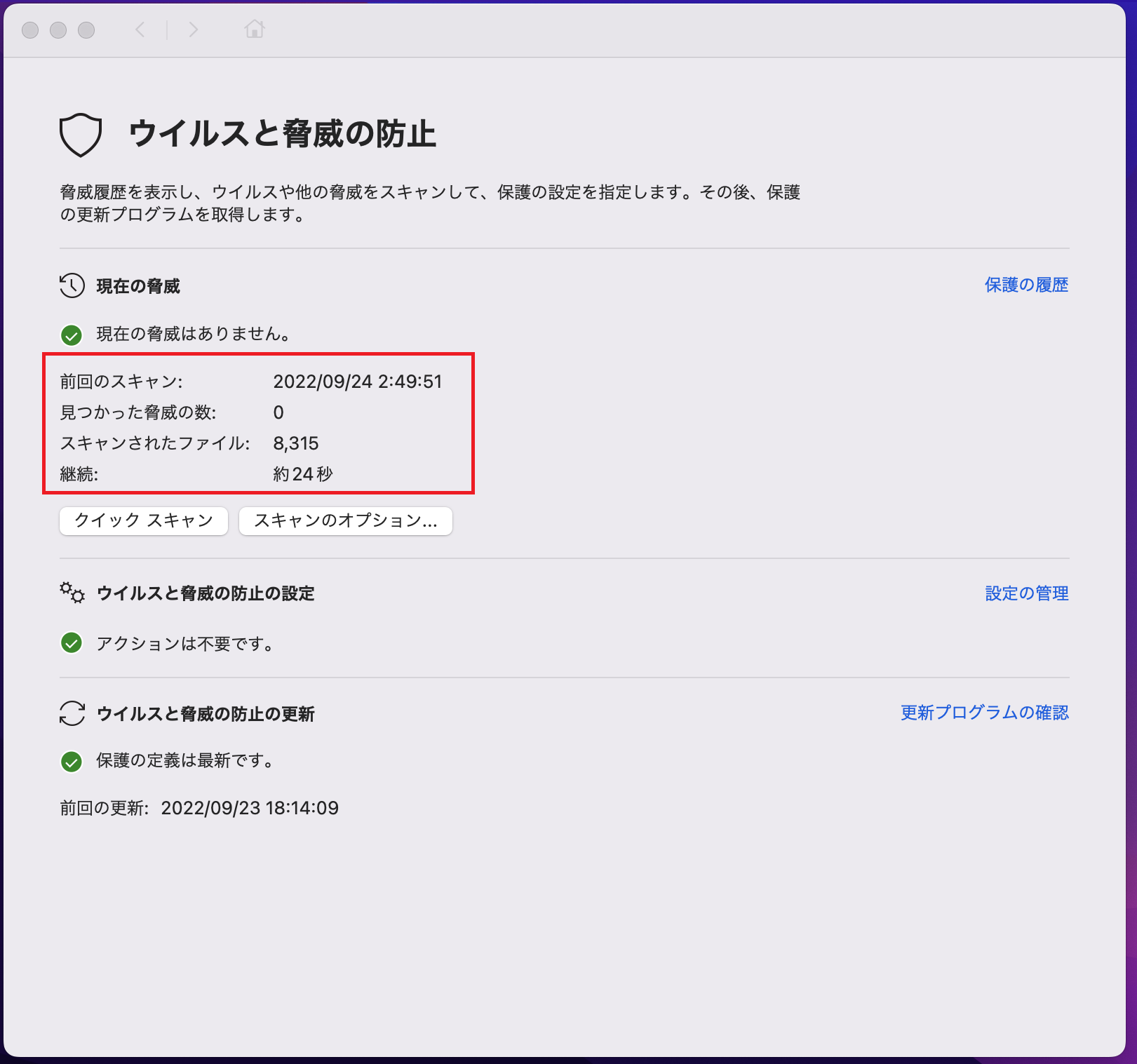The width and height of the screenshot is (1137, 1064).
Task: Click green checkmark beside 保護の定義は最新です
Action: 72,762
